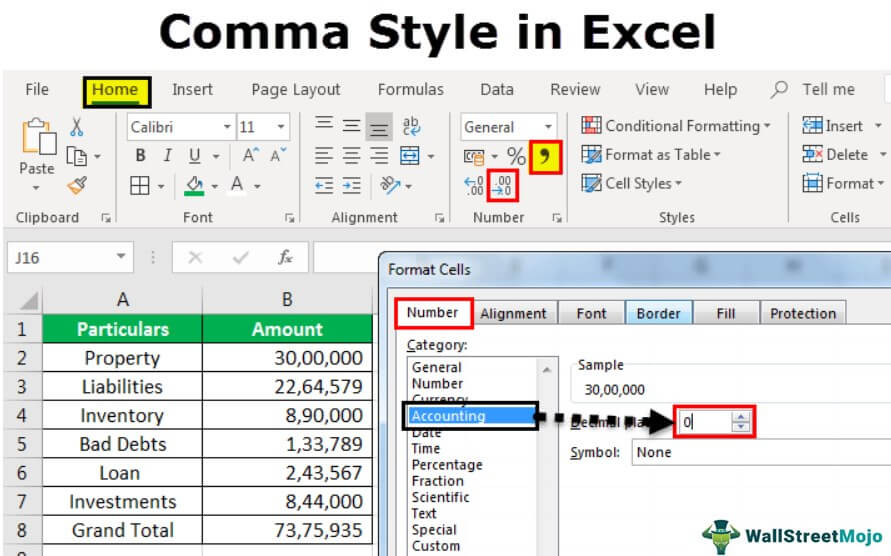Image resolution: width=891 pixels, height=556 pixels.
Task: Apply the Fill Color bucket icon
Action: (194, 185)
